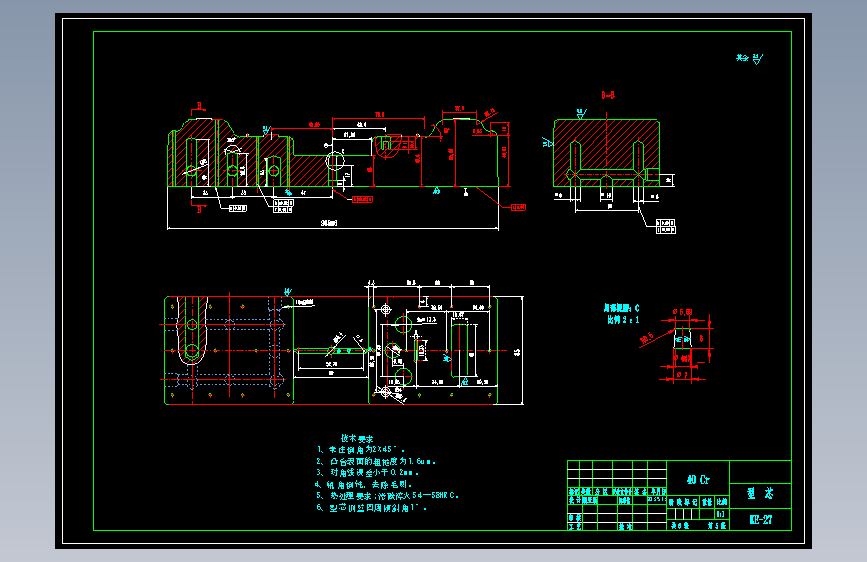Click the "Ø 5.63" dimension in detail view

click(x=682, y=312)
